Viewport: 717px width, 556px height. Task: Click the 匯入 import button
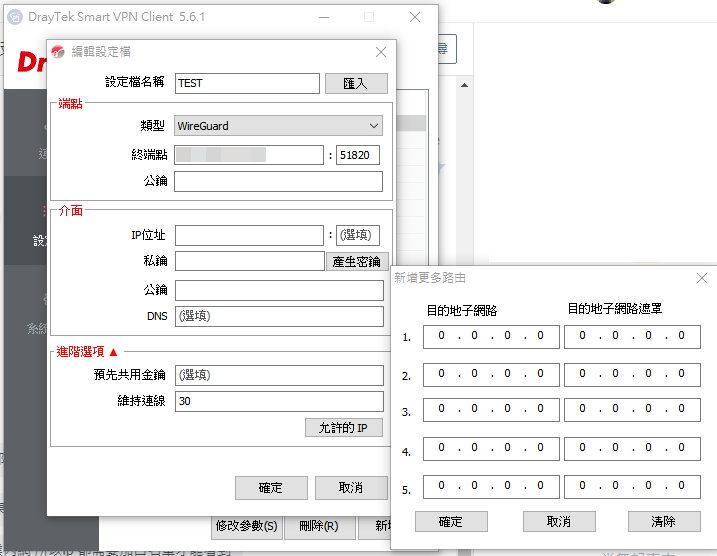coord(356,84)
